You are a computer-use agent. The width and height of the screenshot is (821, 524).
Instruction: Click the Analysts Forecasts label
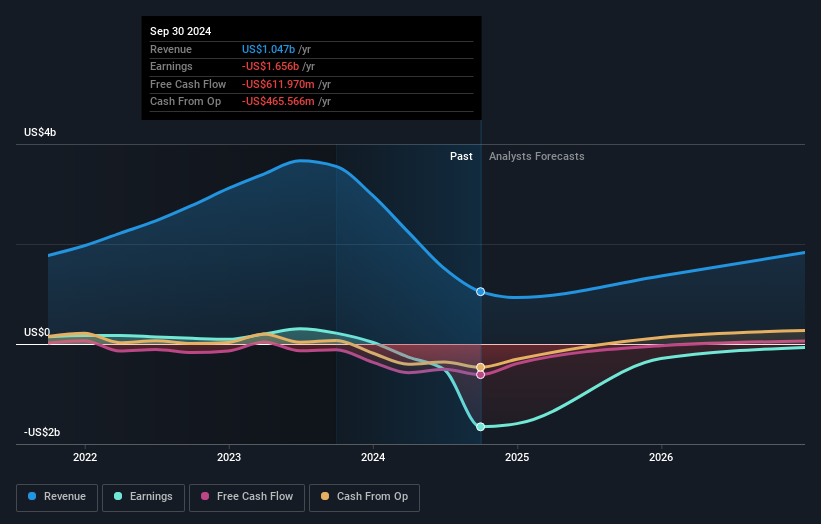pos(537,156)
